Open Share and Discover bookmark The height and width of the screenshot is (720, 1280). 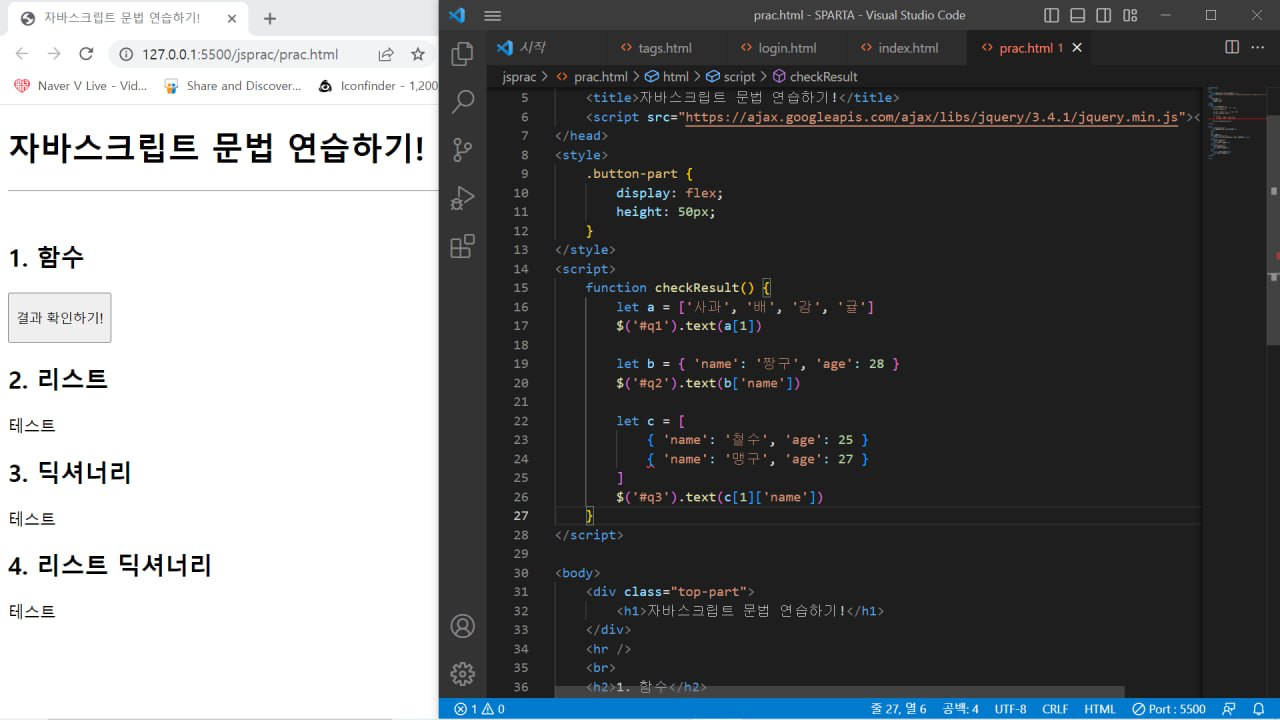(x=232, y=86)
